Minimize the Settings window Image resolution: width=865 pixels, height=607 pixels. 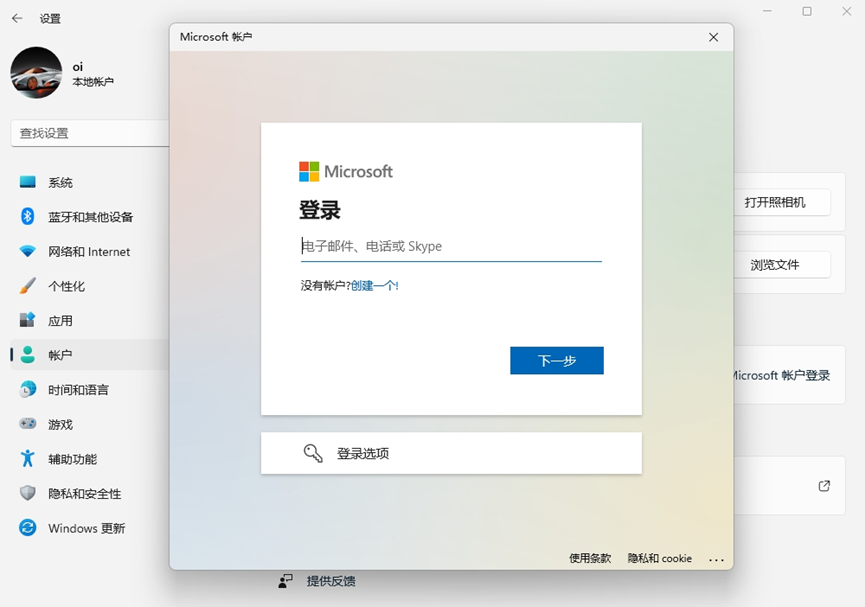[x=767, y=11]
